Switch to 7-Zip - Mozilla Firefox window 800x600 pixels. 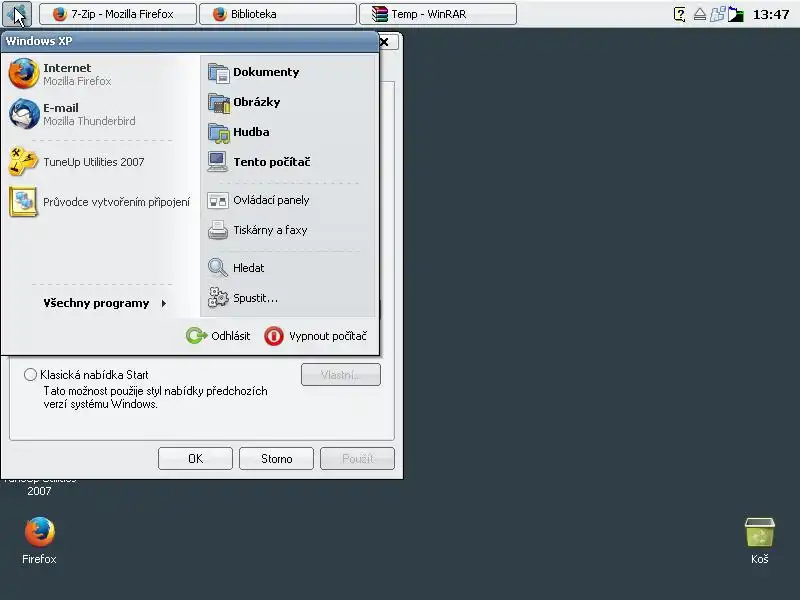point(118,14)
